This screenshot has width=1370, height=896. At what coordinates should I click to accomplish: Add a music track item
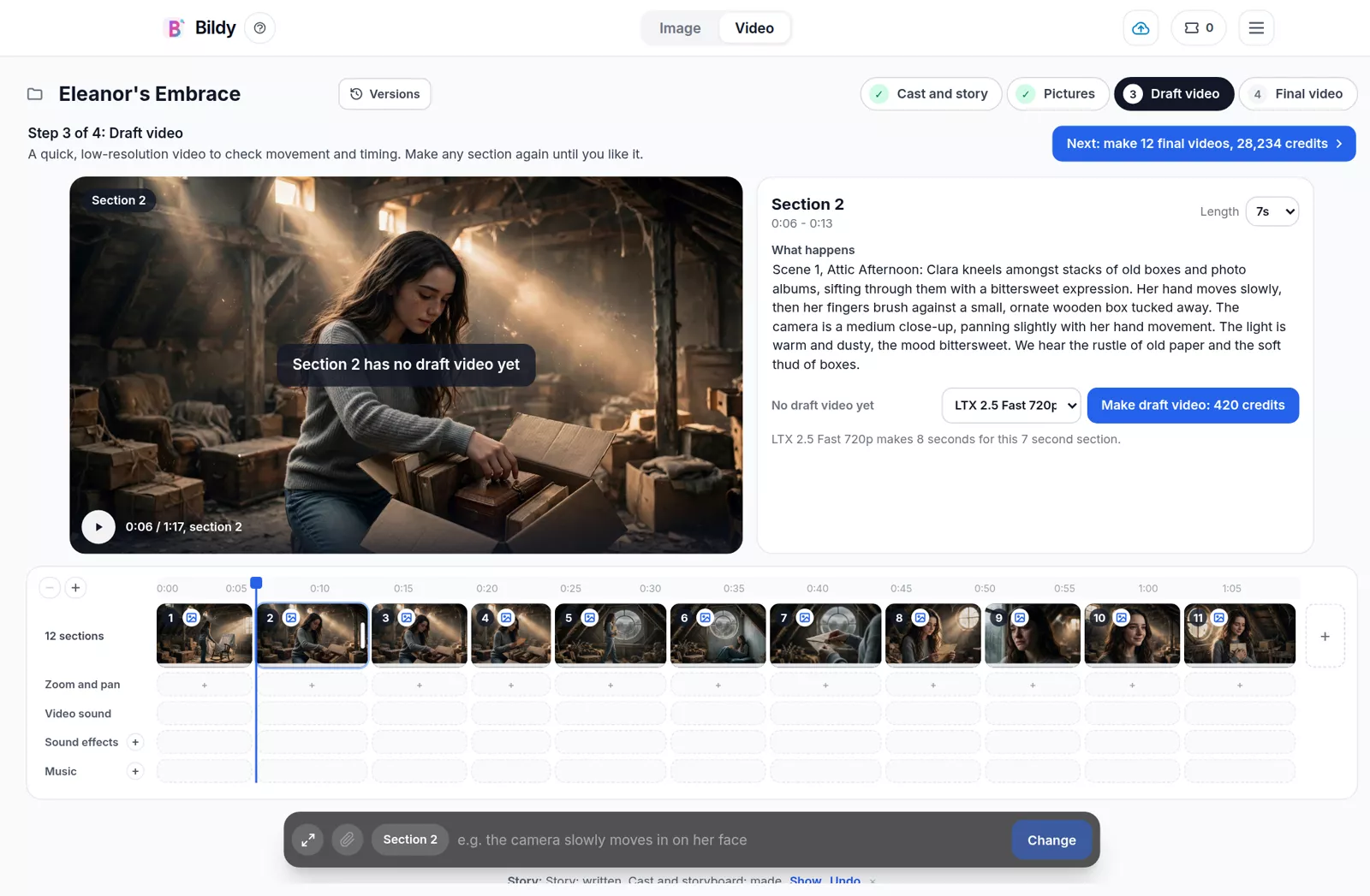coord(135,772)
